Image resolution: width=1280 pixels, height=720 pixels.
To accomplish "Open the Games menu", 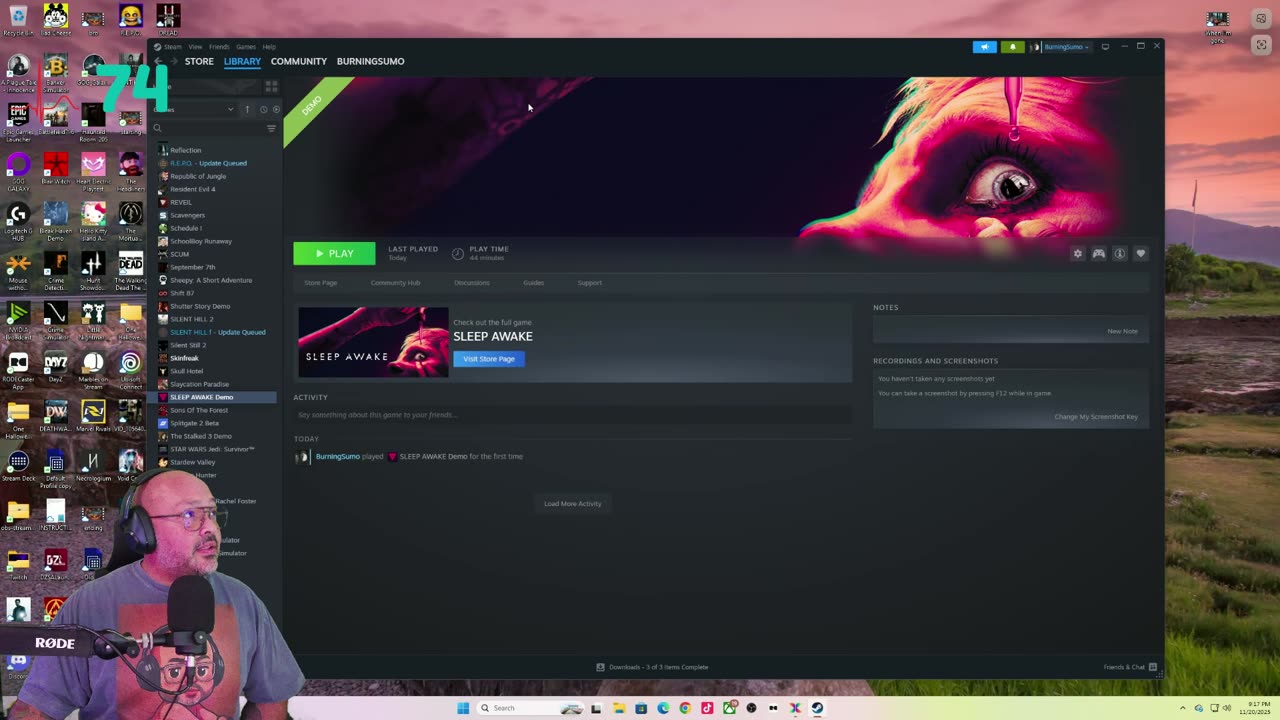I will [x=245, y=47].
